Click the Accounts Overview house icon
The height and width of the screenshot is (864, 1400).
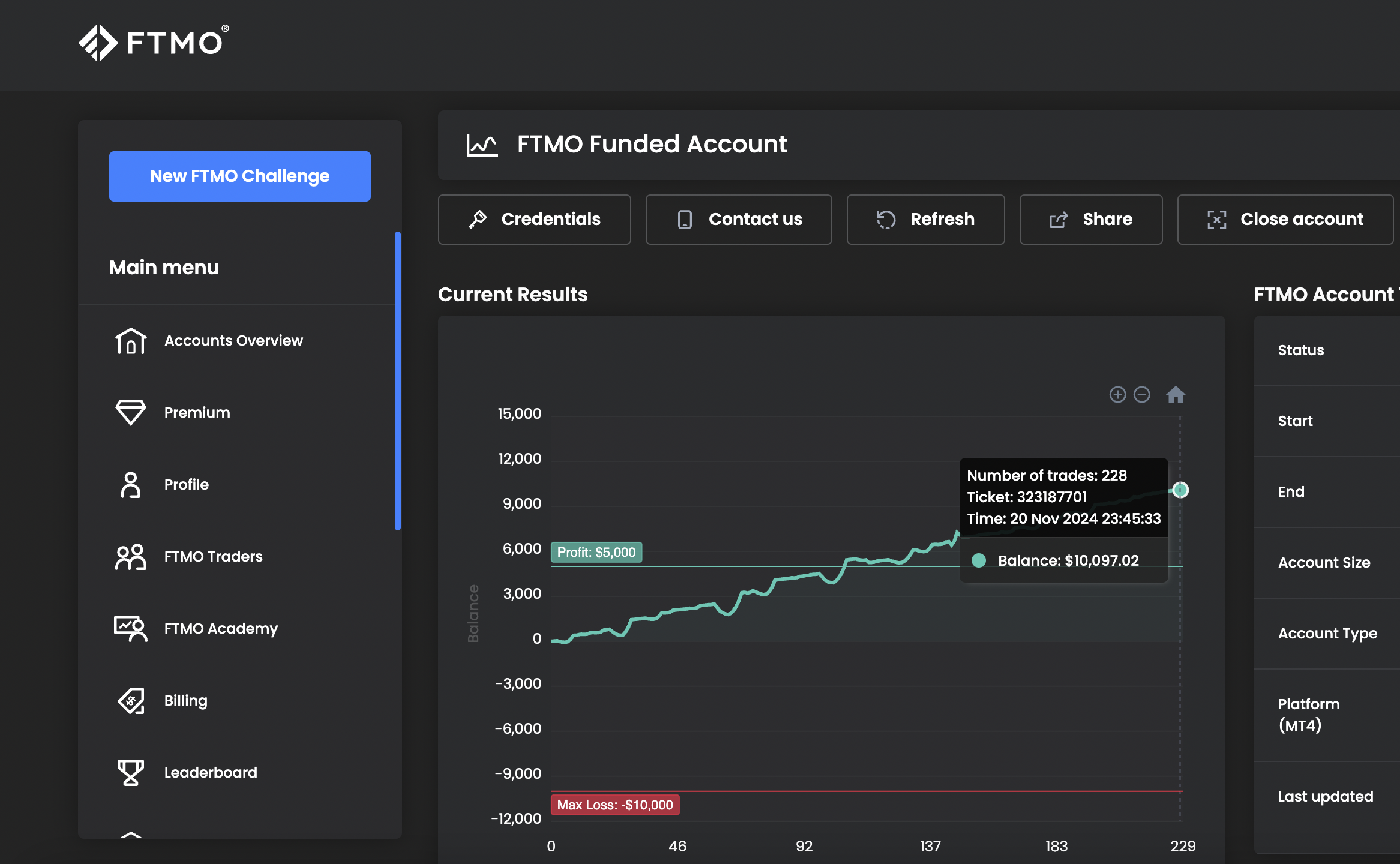[x=131, y=341]
